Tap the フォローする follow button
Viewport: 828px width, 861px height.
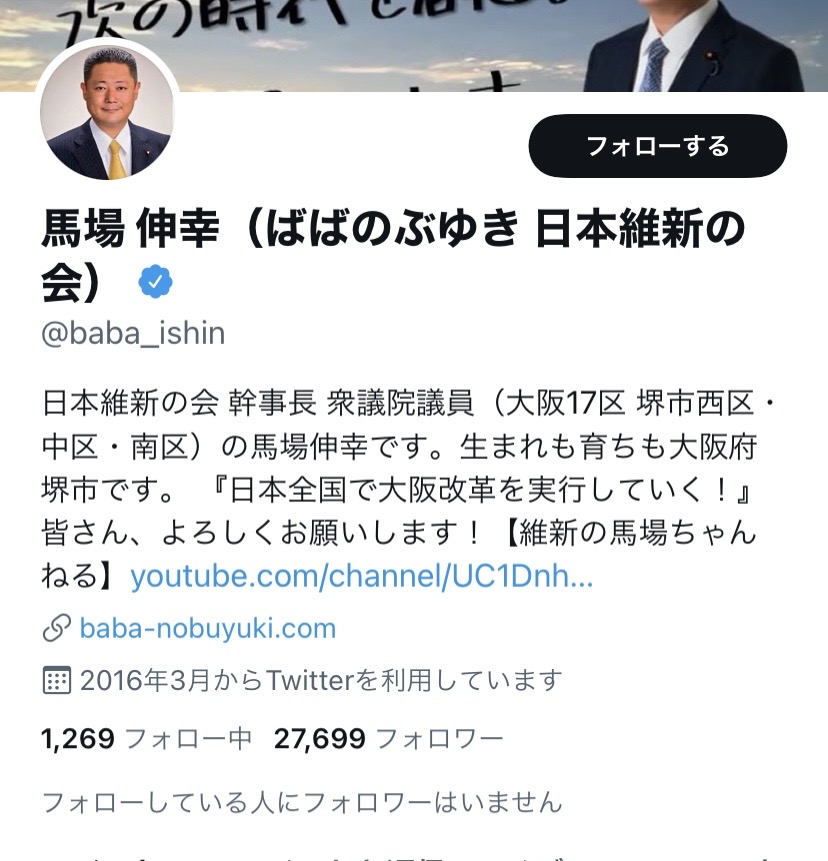[x=657, y=146]
